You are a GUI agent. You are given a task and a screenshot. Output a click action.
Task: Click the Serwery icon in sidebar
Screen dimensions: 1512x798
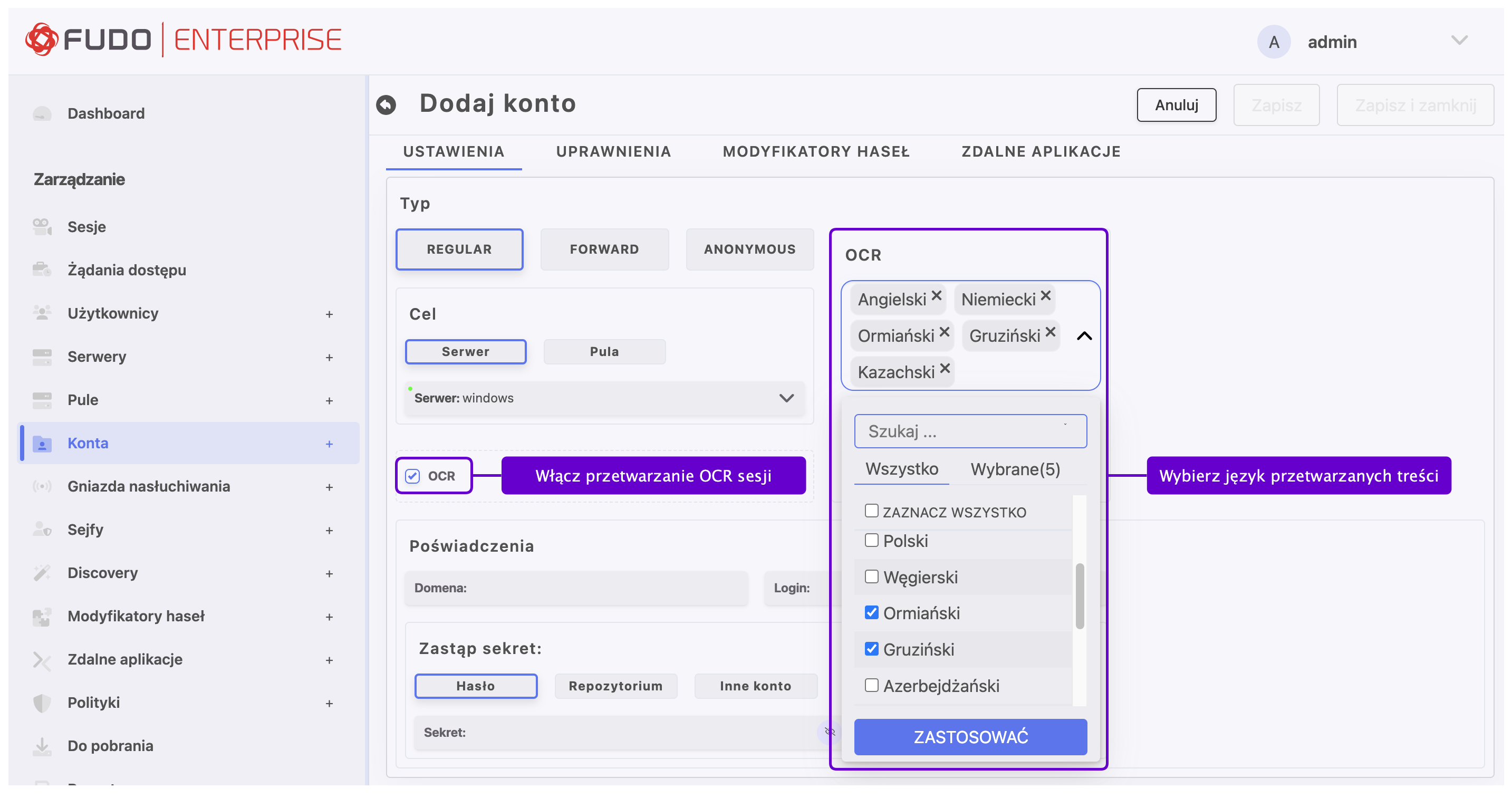[x=42, y=357]
